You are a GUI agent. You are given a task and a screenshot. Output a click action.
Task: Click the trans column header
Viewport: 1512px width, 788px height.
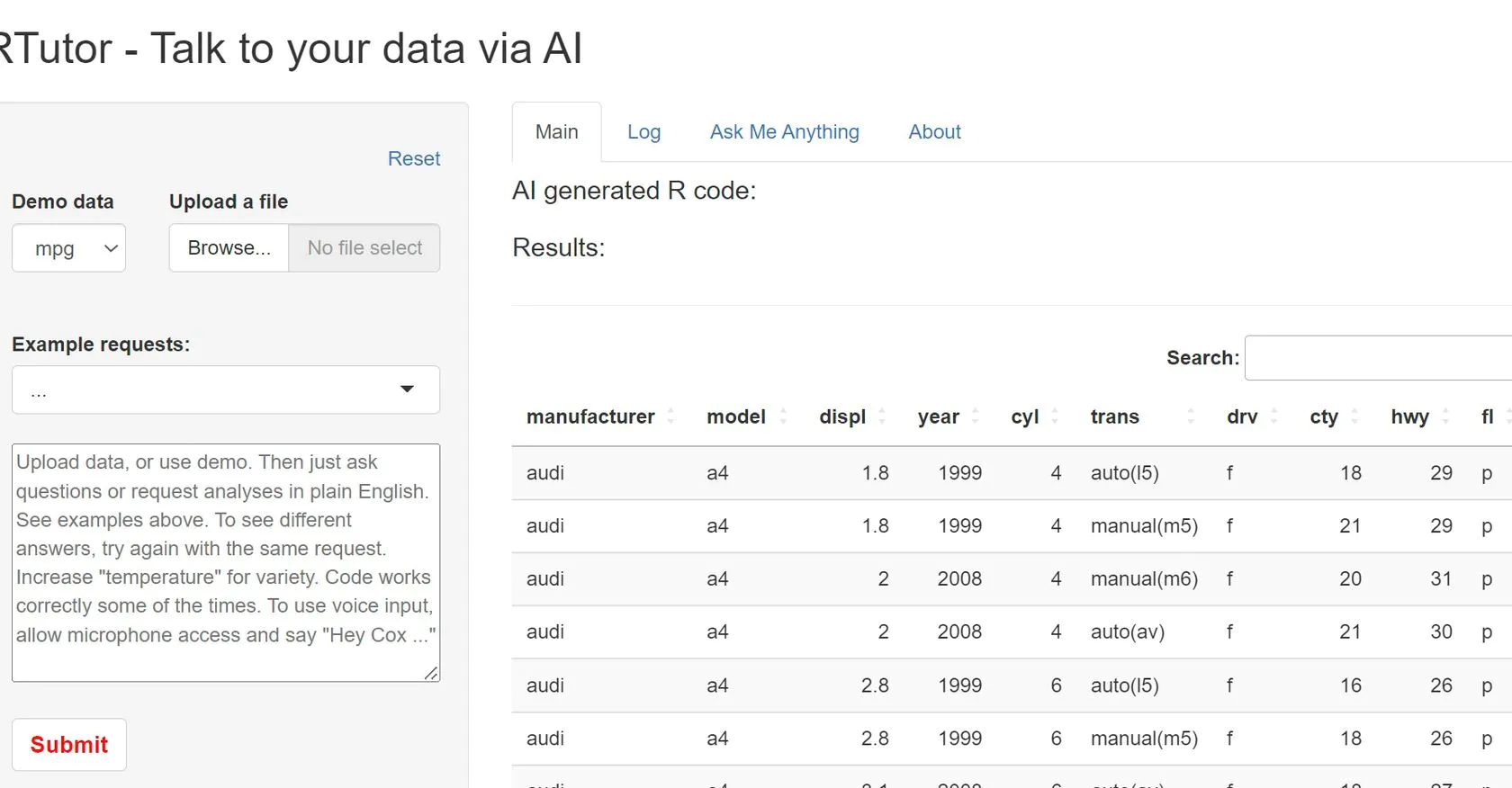[x=1114, y=416]
